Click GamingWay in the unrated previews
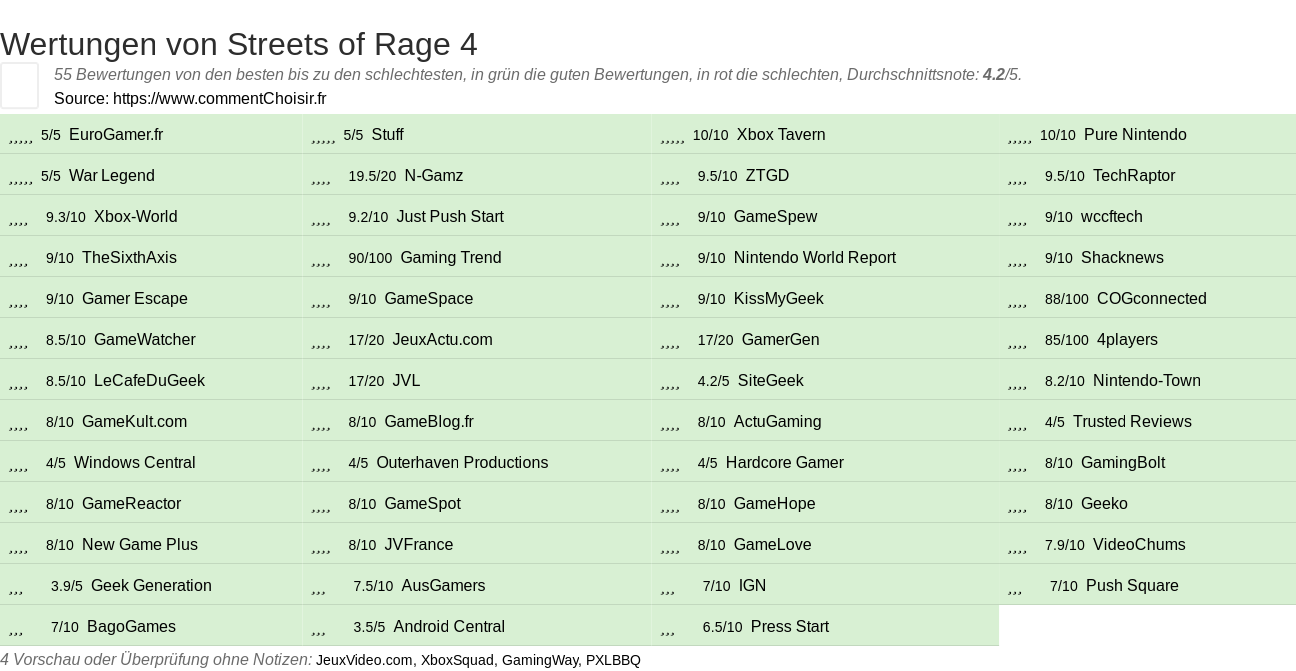 [x=540, y=660]
